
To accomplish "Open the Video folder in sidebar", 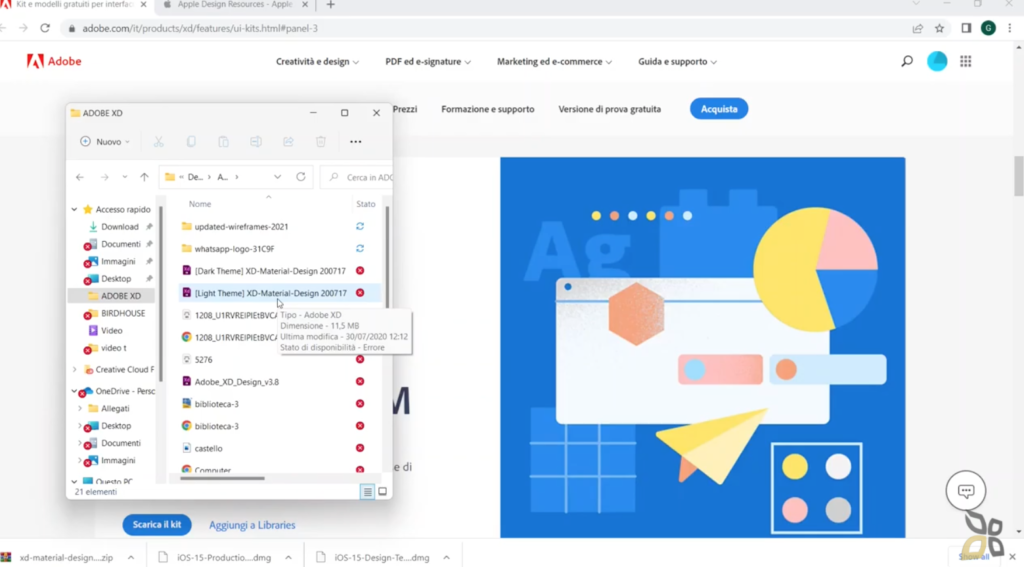I will pos(112,331).
